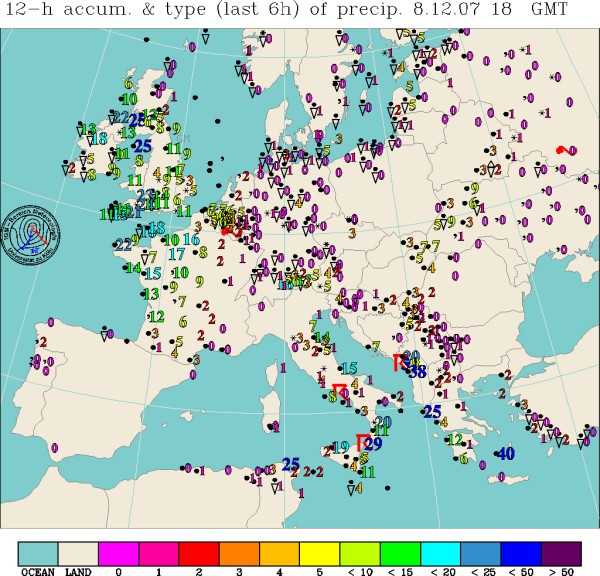Click the red symbol over central Italy's west coast
Viewport: 600px width, 576px height.
click(339, 388)
